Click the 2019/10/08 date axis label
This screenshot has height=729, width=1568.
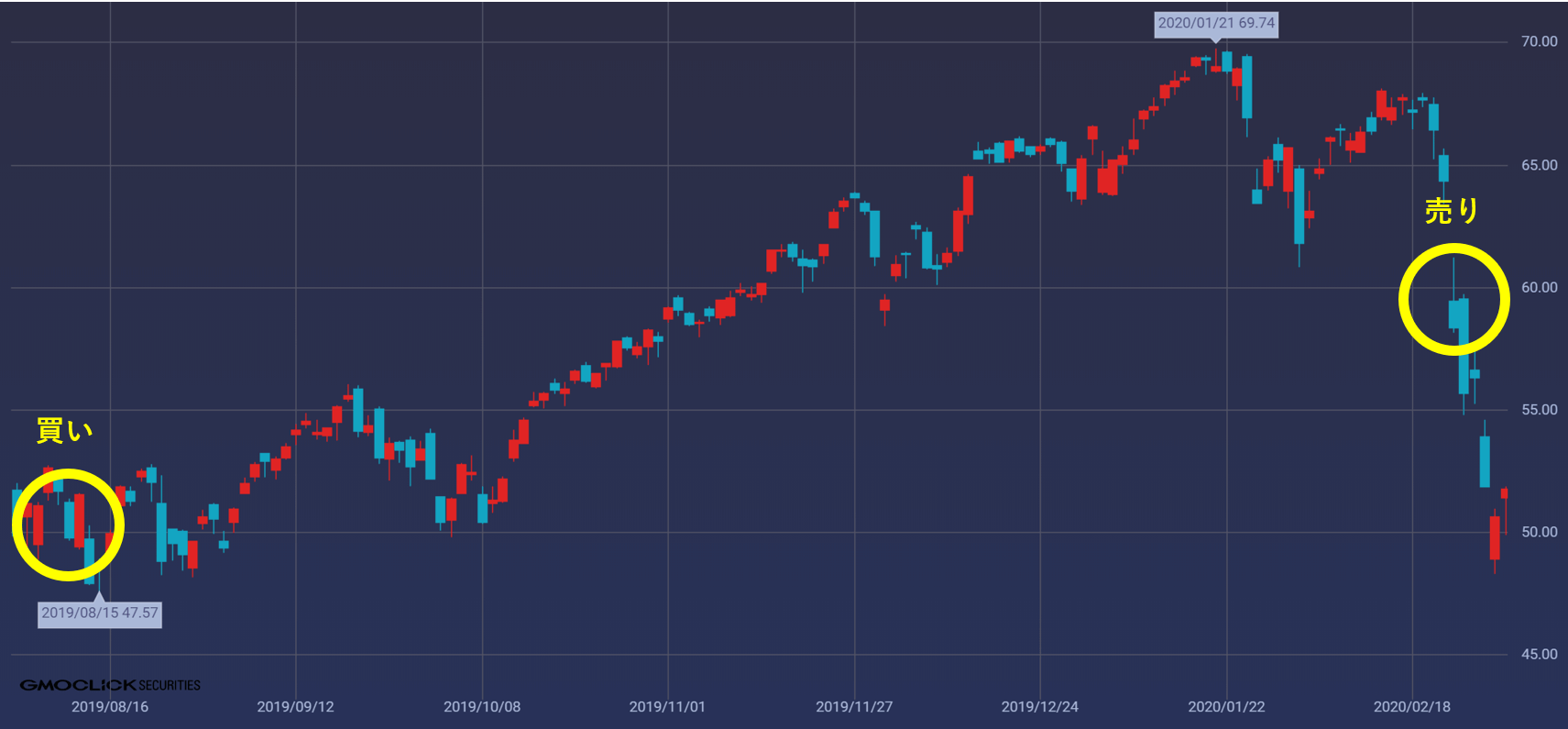482,707
